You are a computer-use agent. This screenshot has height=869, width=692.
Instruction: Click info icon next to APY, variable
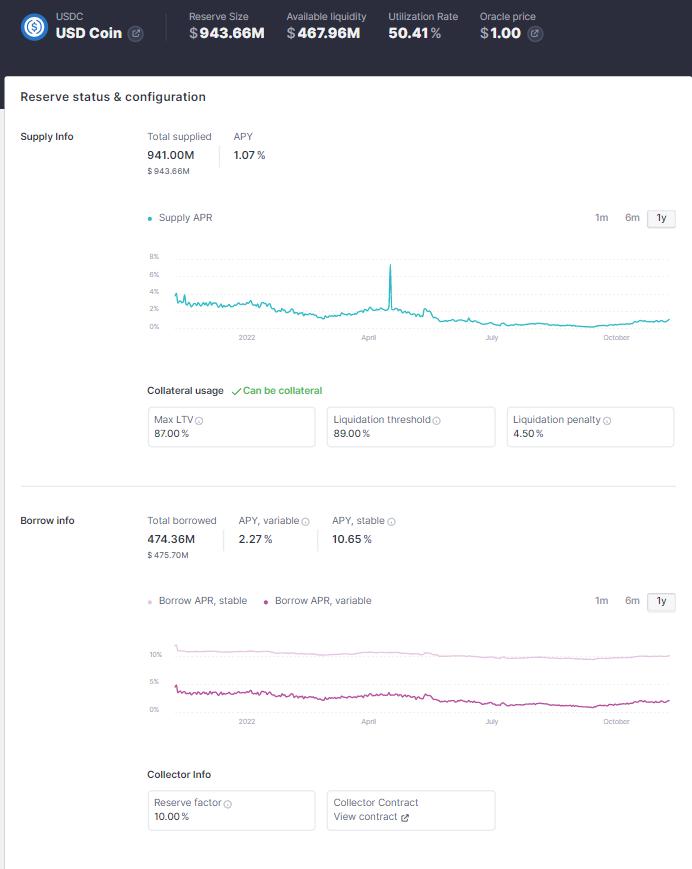pyautogui.click(x=305, y=521)
